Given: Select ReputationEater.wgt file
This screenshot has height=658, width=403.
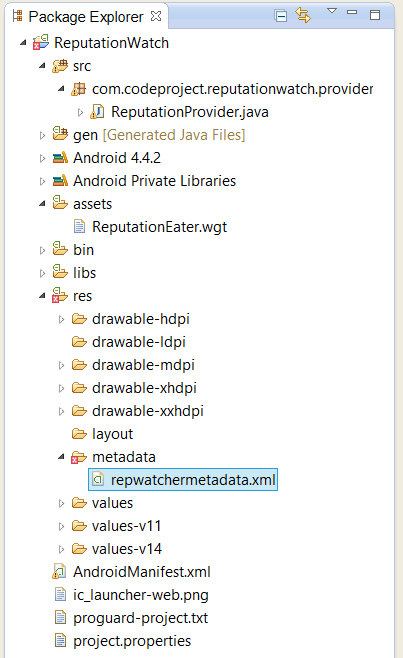Looking at the screenshot, I should tap(160, 227).
